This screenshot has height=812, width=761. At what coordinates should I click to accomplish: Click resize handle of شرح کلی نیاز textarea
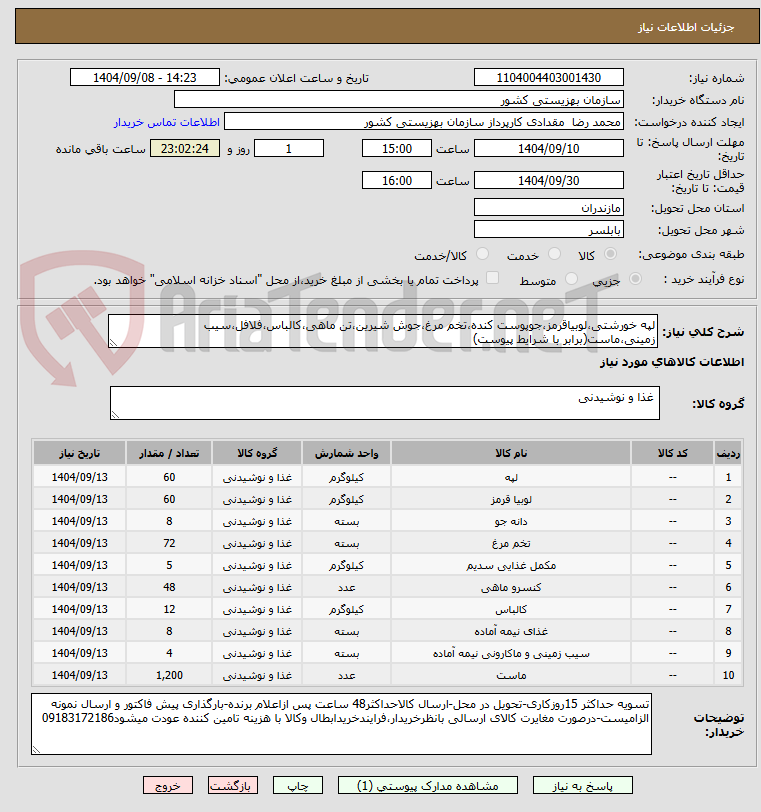point(113,343)
